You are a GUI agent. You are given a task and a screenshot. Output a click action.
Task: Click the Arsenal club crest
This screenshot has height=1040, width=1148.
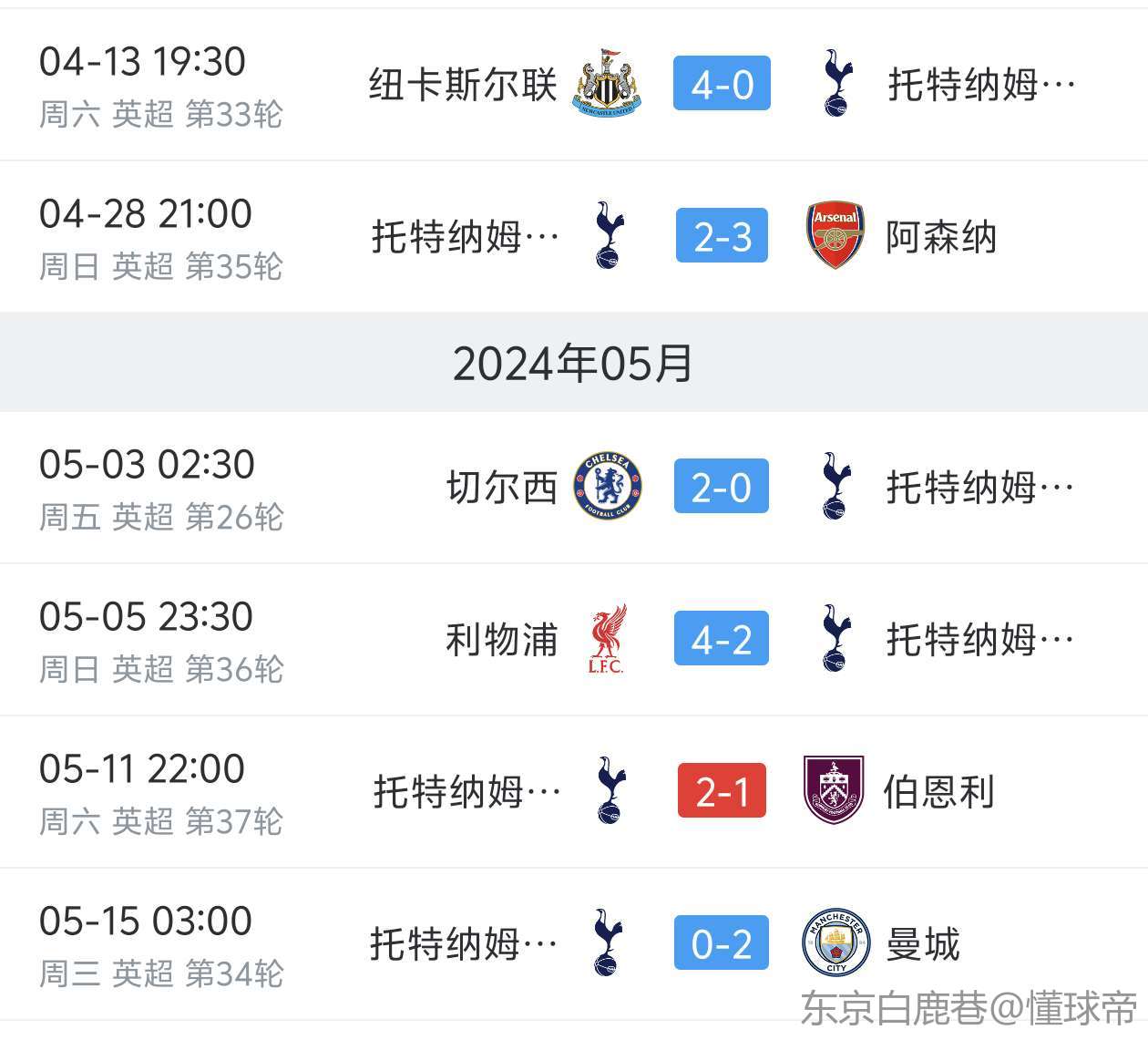click(835, 236)
